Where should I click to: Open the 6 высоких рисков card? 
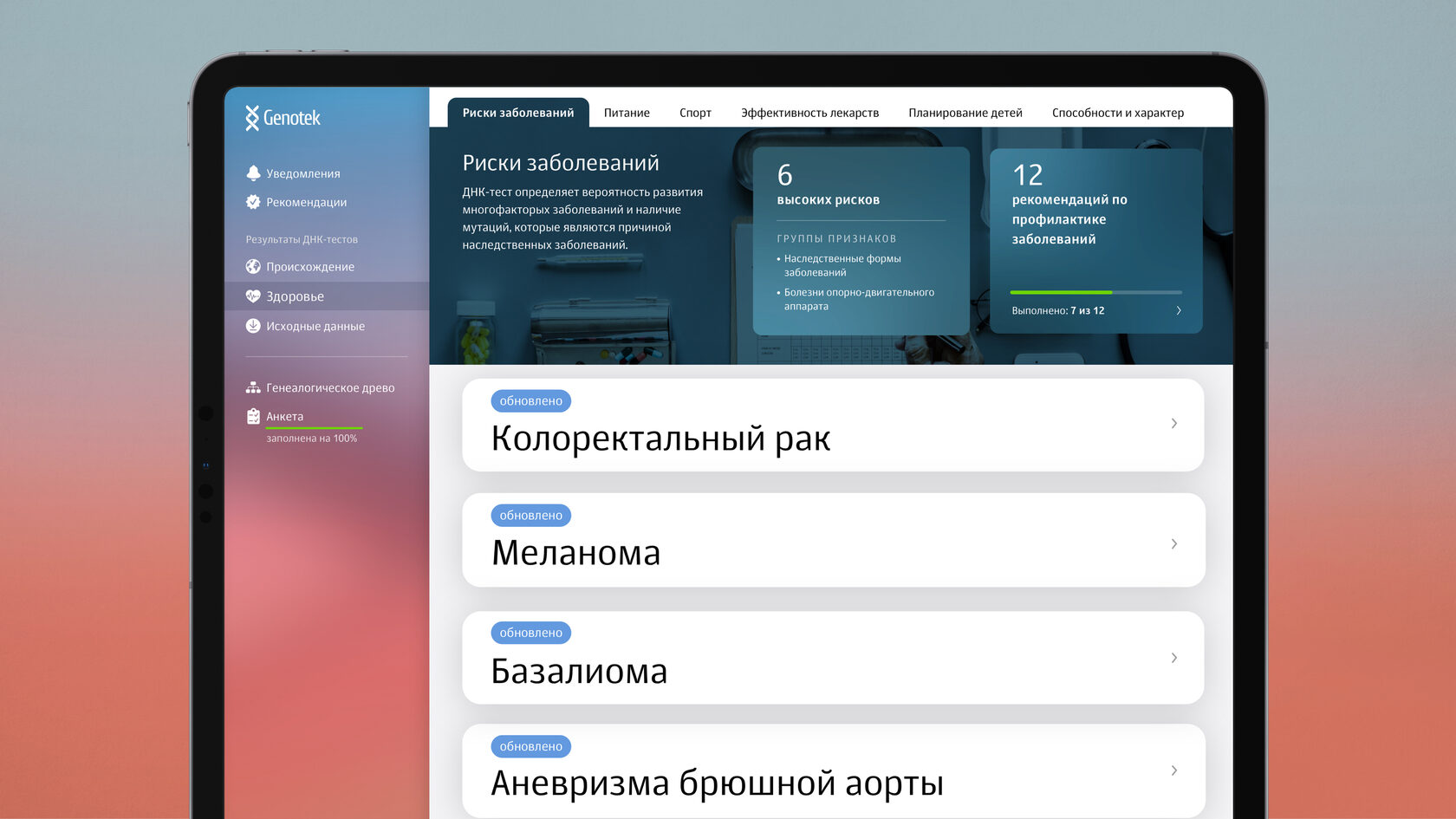pyautogui.click(x=861, y=241)
